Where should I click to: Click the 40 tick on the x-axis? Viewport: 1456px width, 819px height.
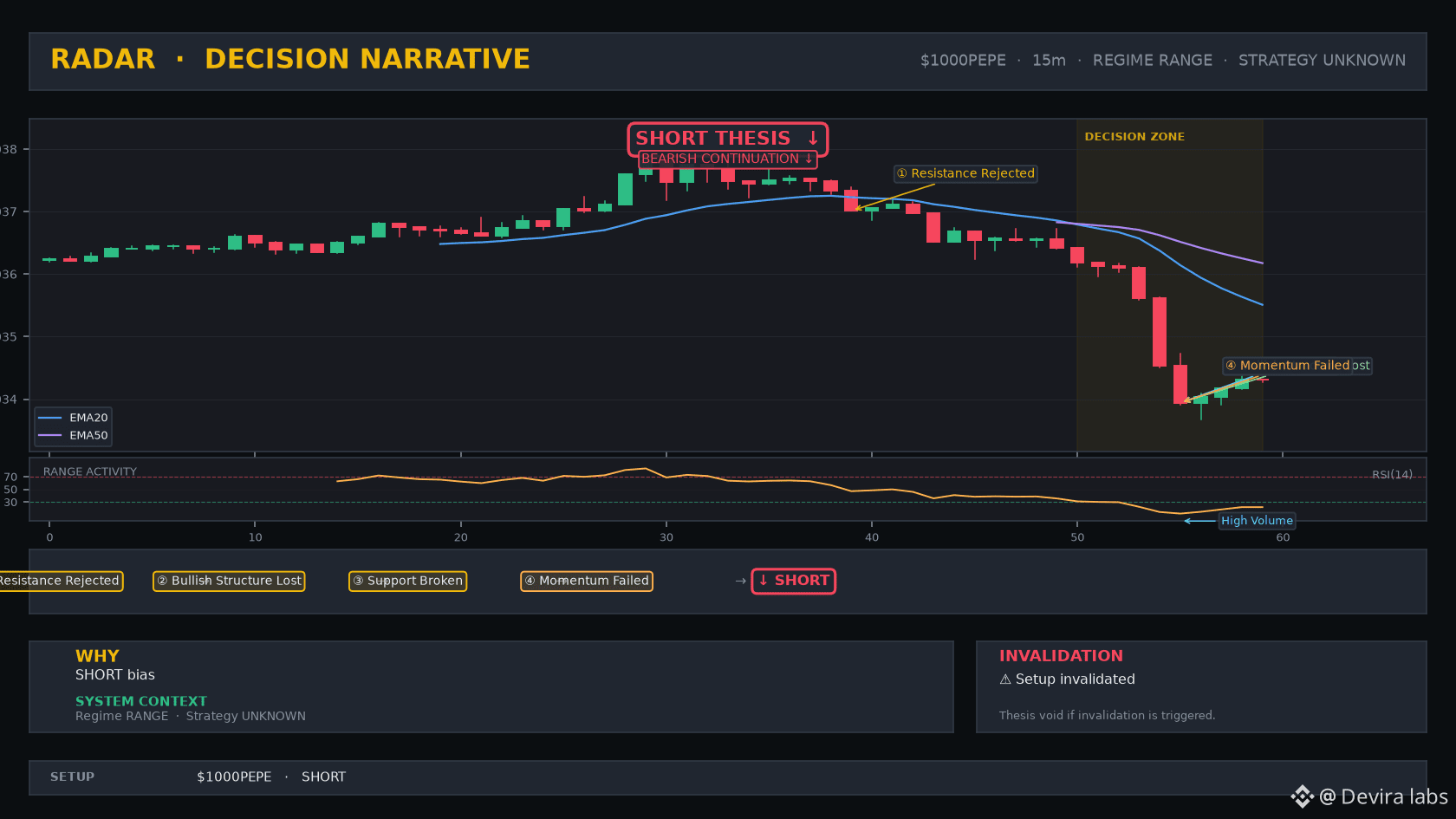(x=872, y=537)
